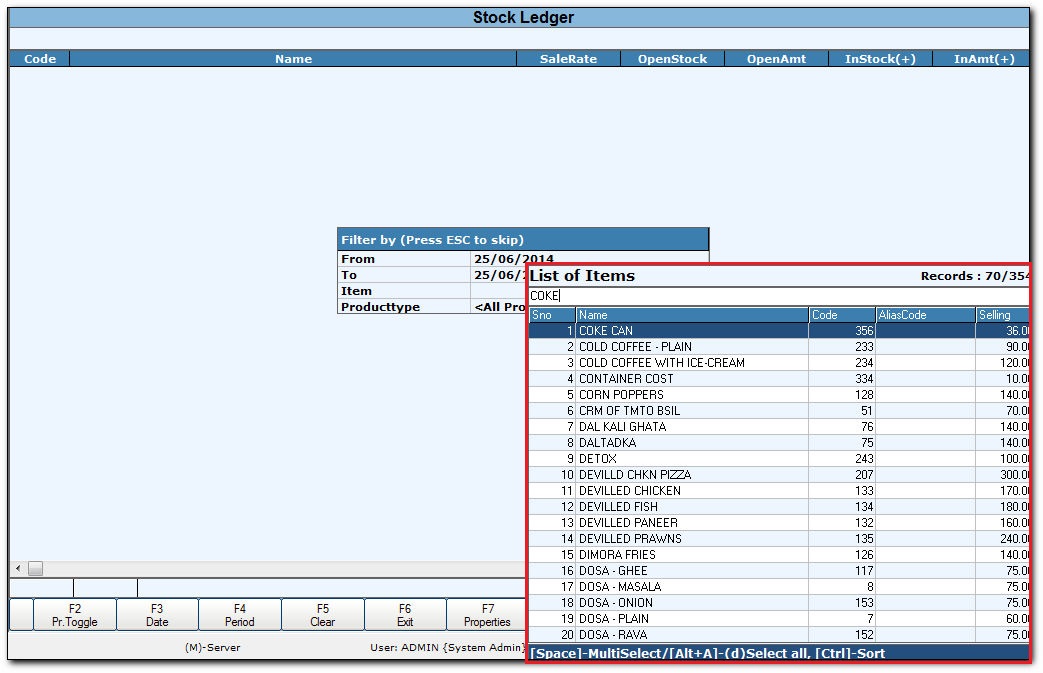Select the DOSA - MASALA row
1043x673 pixels.
(692, 587)
